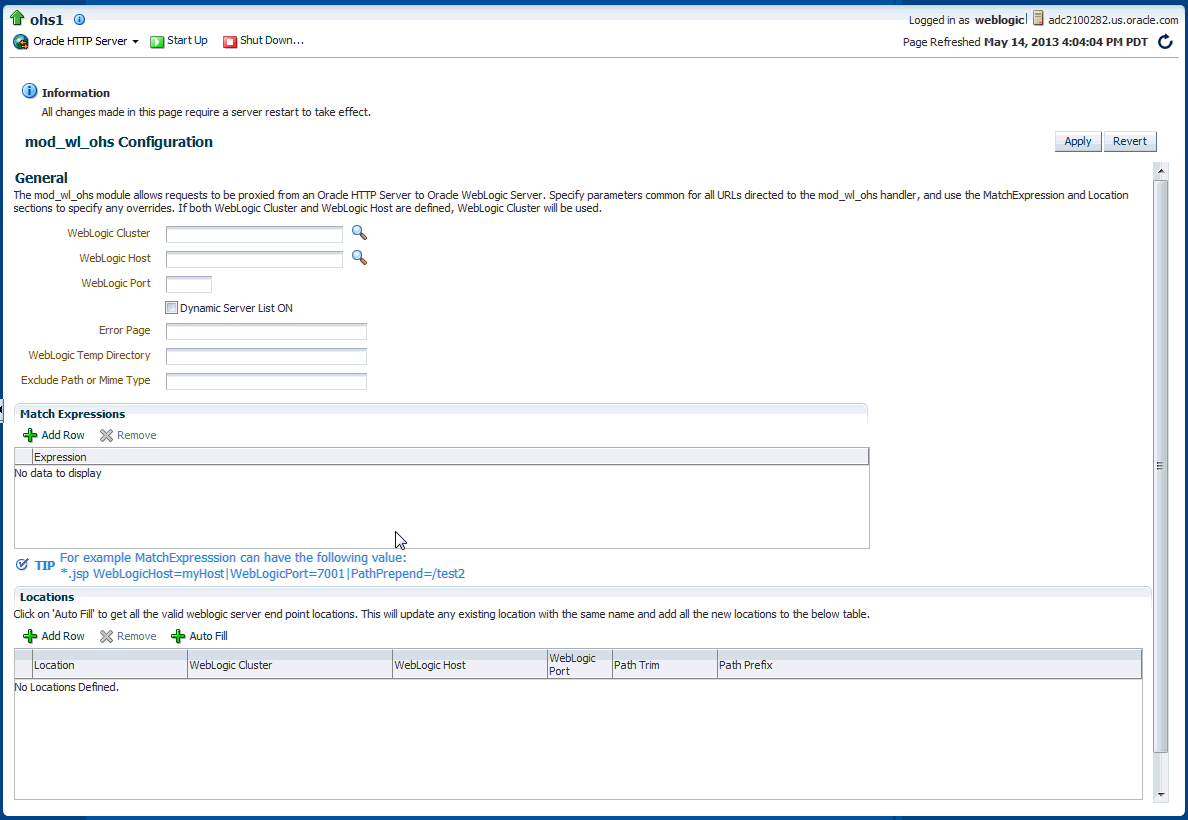Viewport: 1188px width, 820px height.
Task: Focus the Error Page input field
Action: (266, 331)
